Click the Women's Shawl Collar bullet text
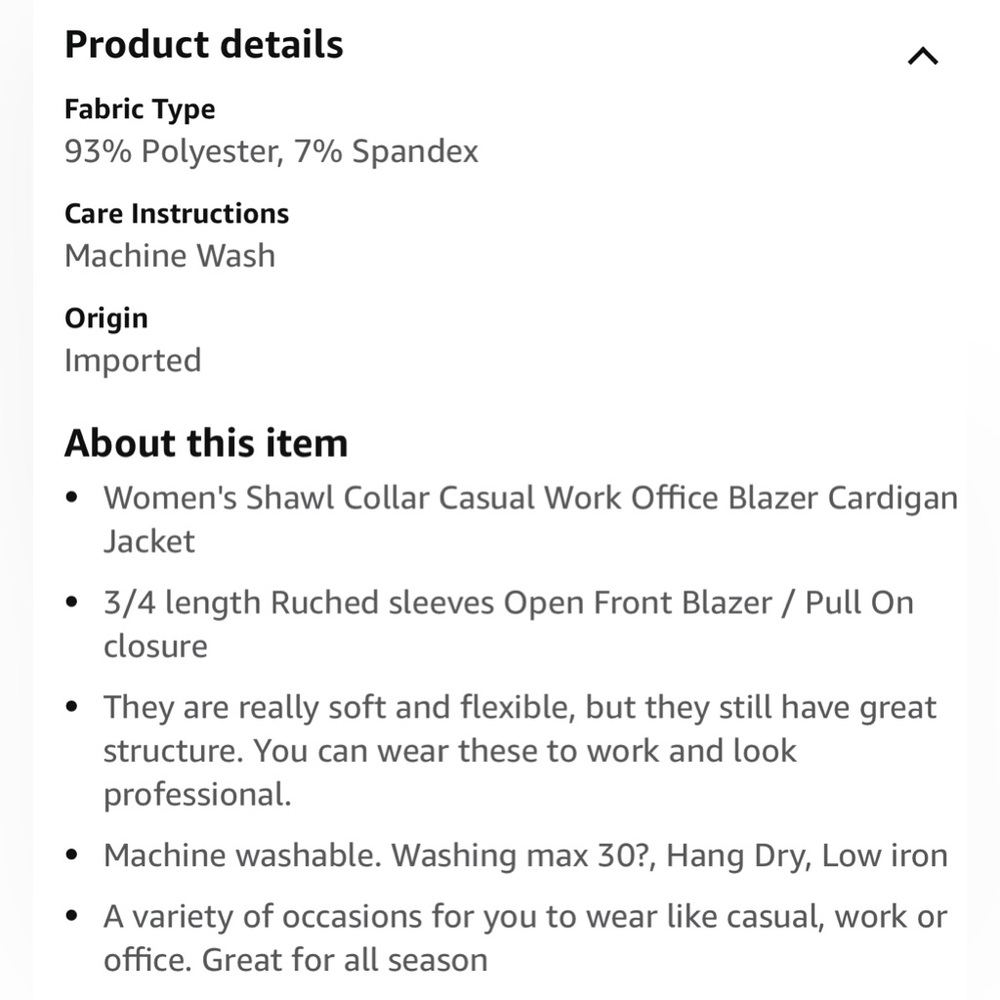 point(530,498)
